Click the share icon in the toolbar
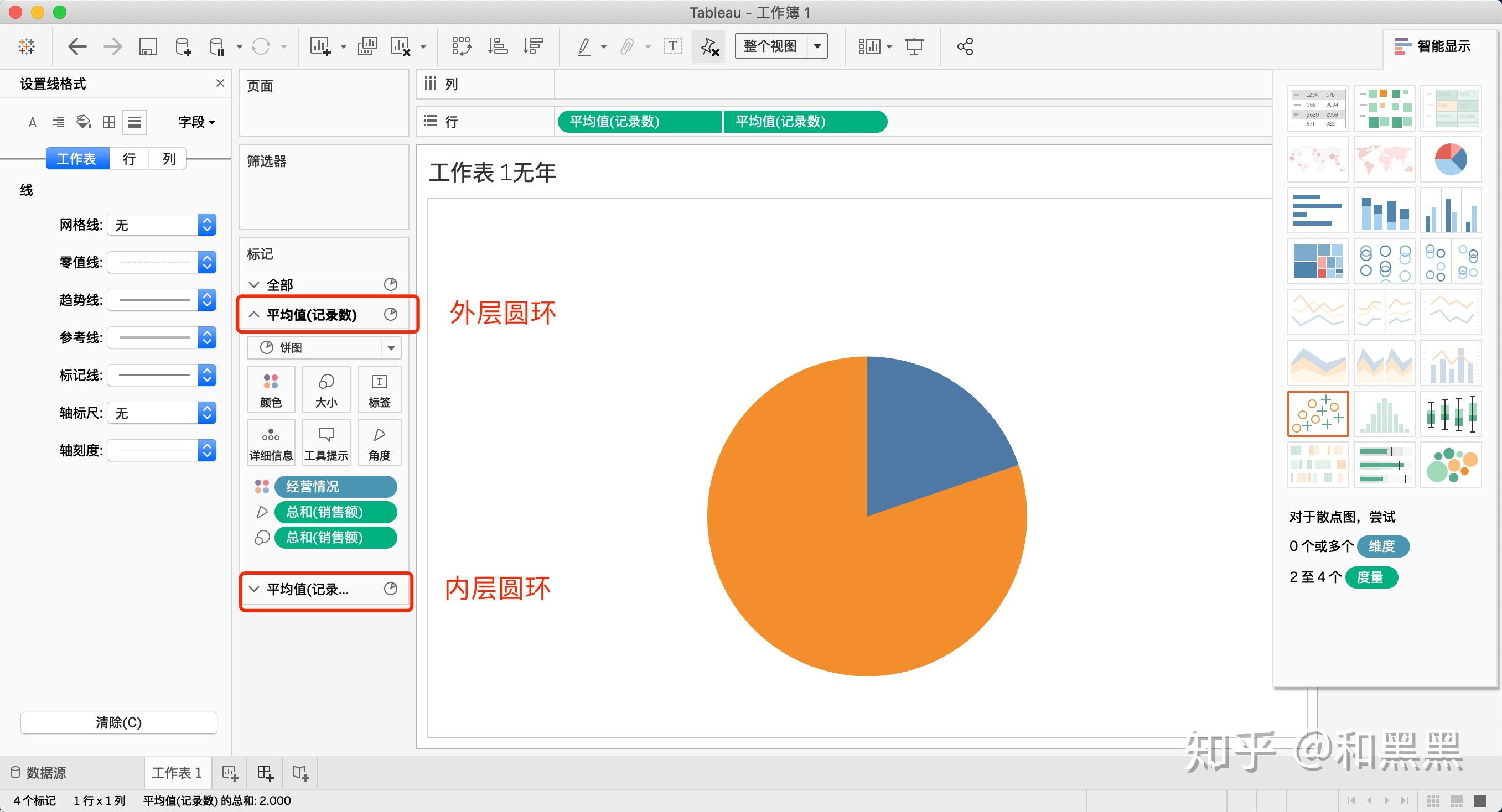This screenshot has height=812, width=1502. (965, 46)
